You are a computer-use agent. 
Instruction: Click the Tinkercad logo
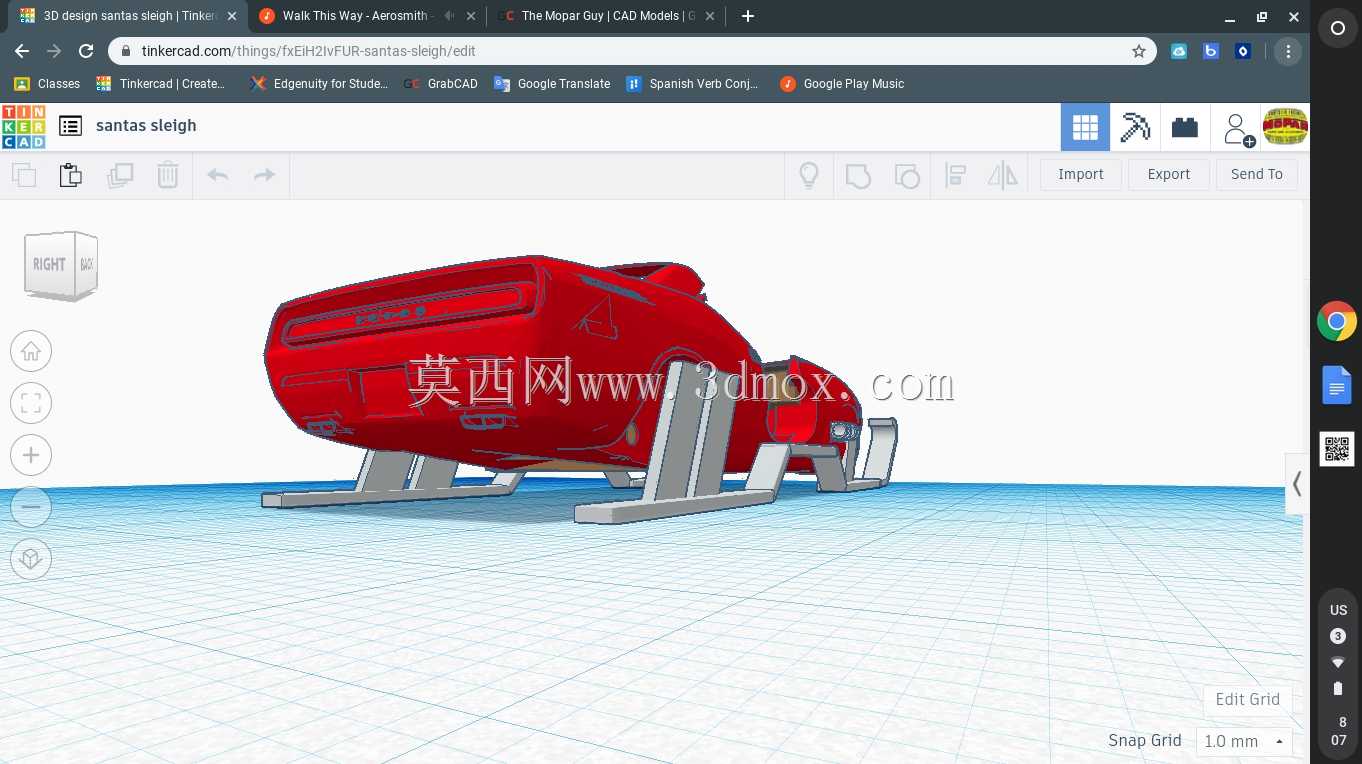coord(23,126)
